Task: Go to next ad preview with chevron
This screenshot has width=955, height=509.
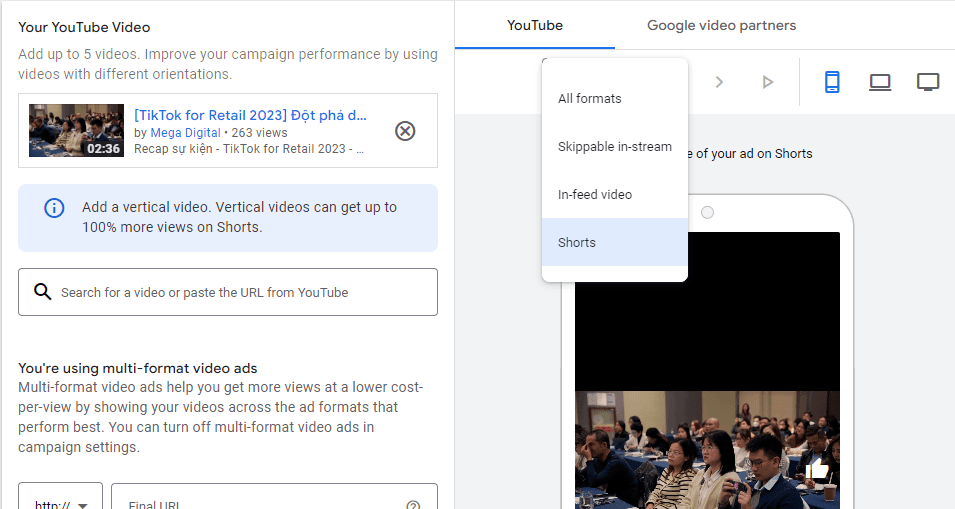Action: pos(719,82)
